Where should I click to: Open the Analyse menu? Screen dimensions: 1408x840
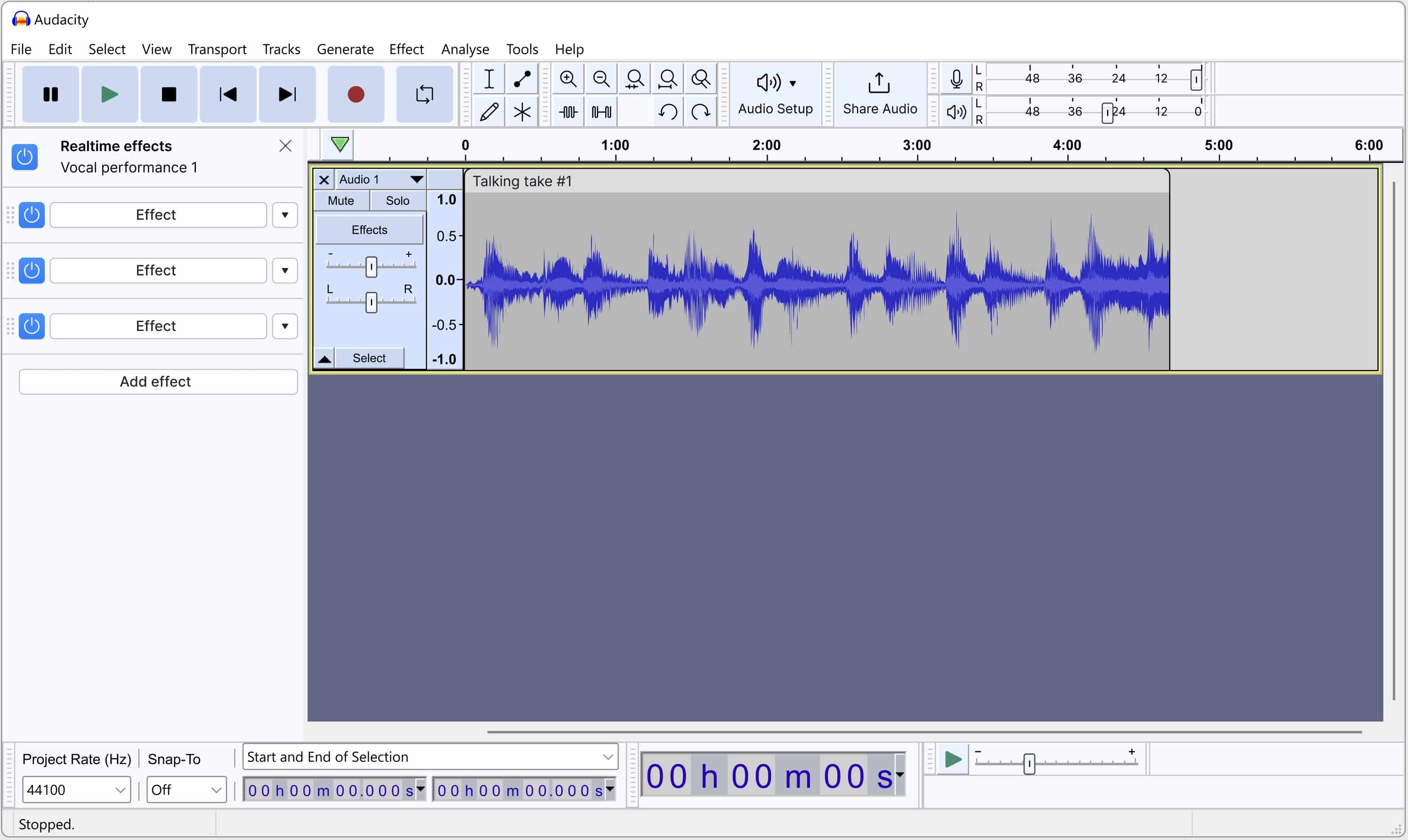point(465,49)
